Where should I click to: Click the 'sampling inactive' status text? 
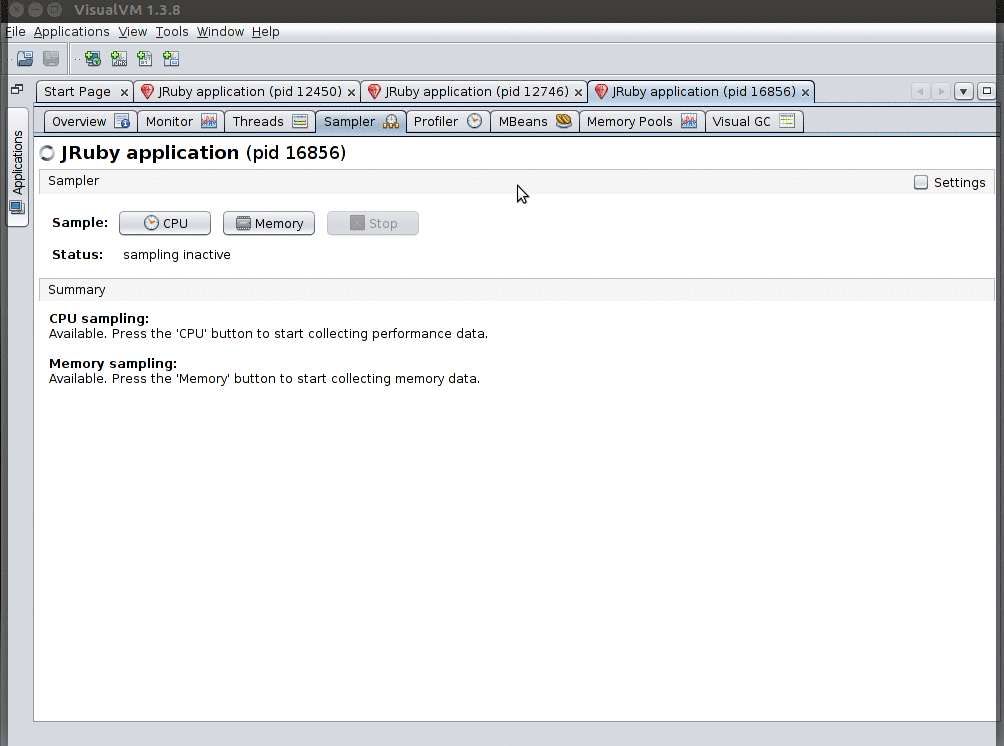(x=177, y=255)
